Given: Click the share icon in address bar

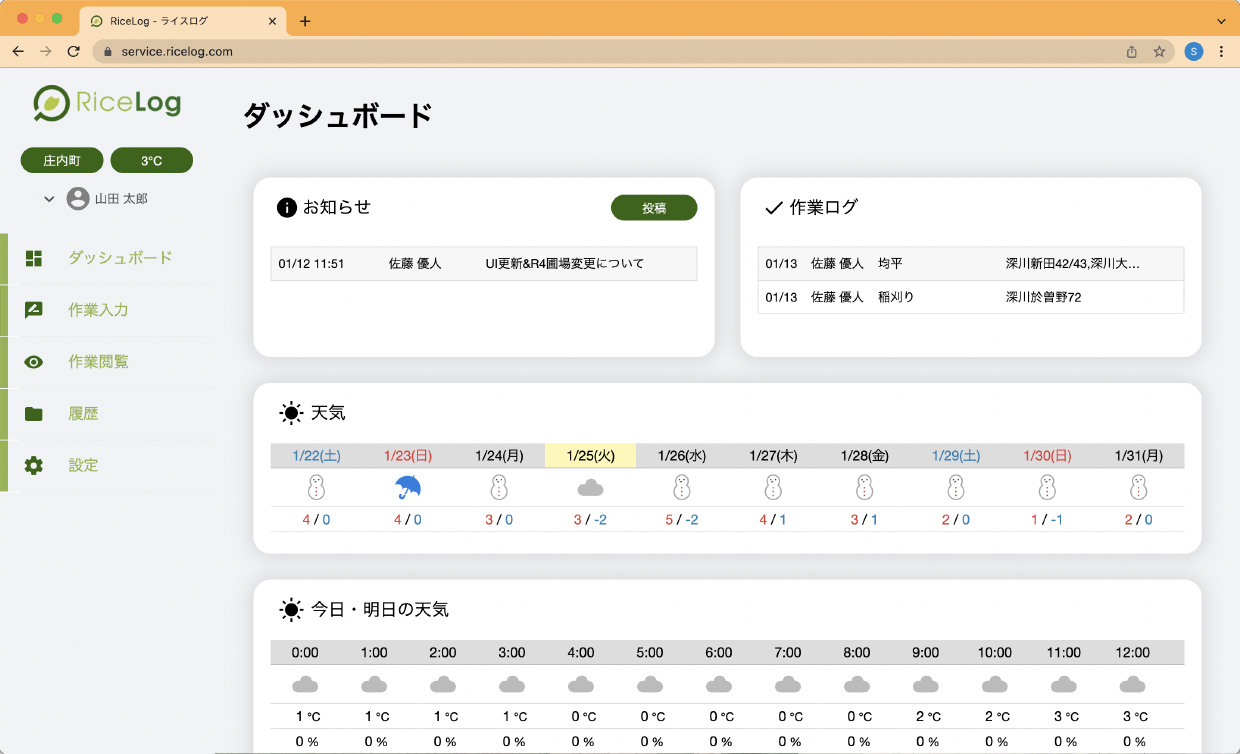Looking at the screenshot, I should (1132, 51).
